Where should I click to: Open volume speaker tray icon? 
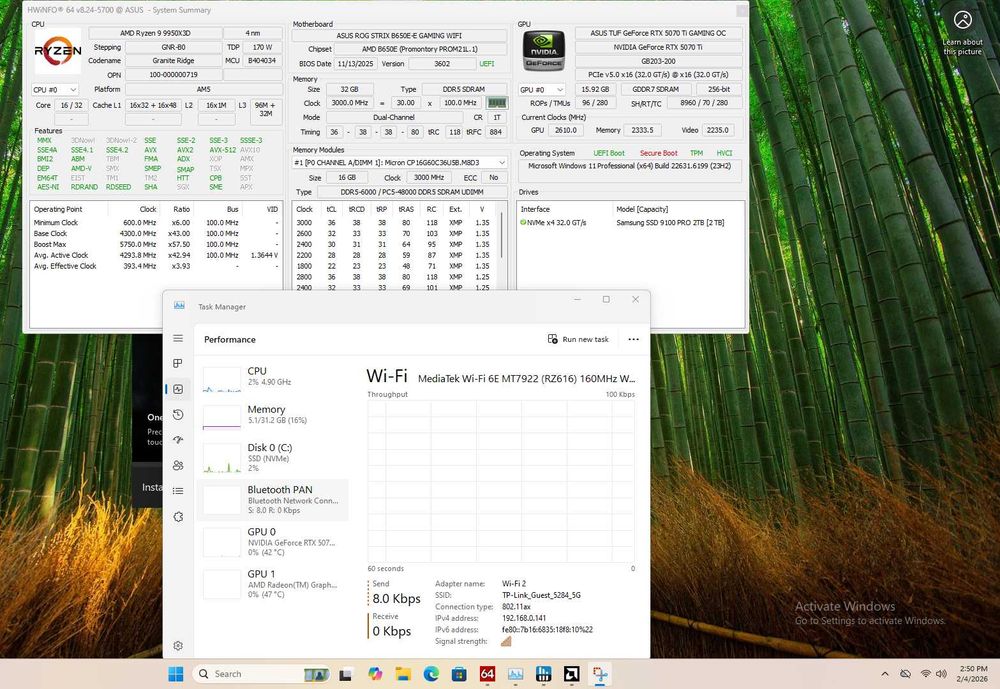941,674
